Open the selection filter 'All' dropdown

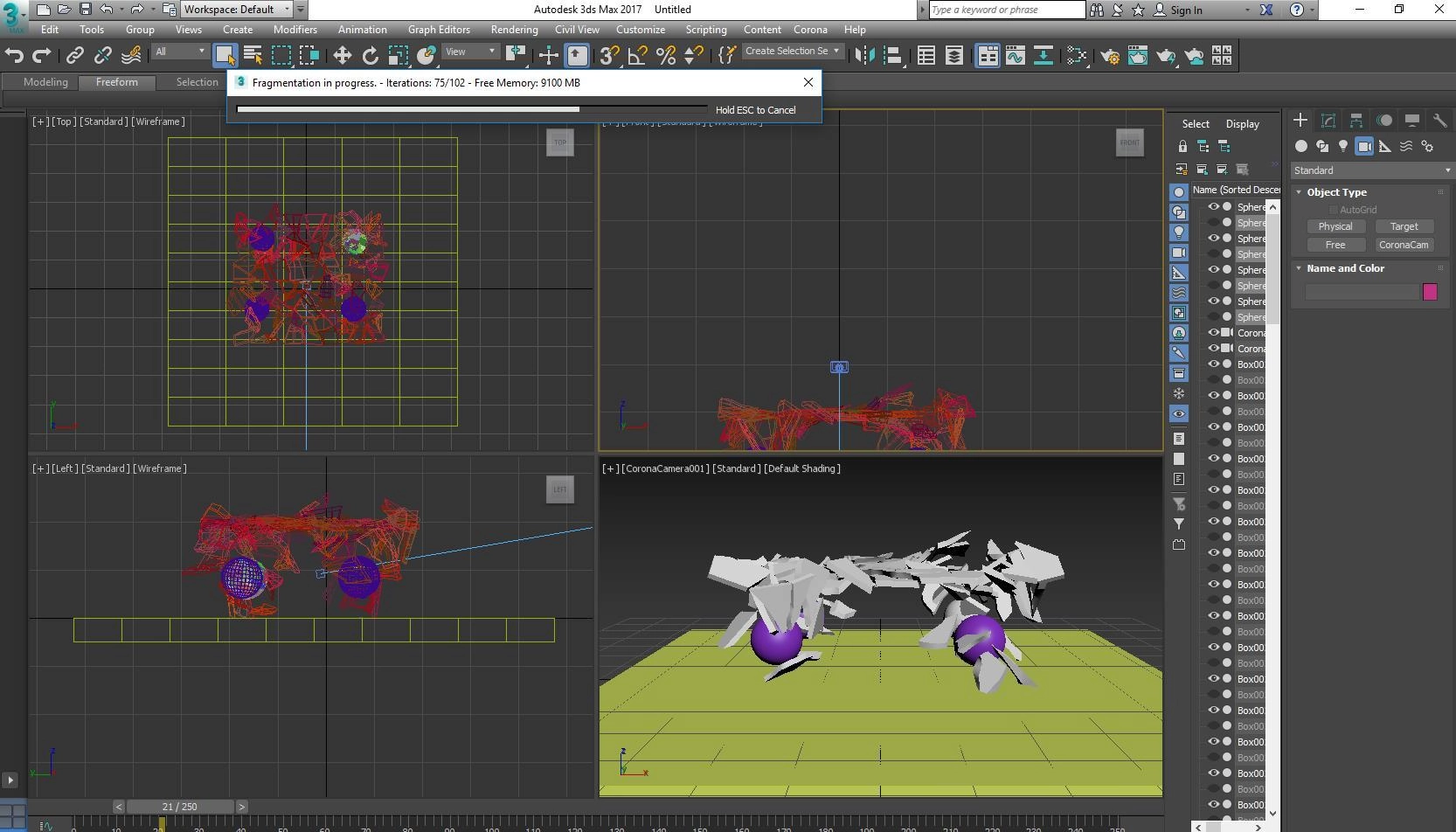pos(180,52)
